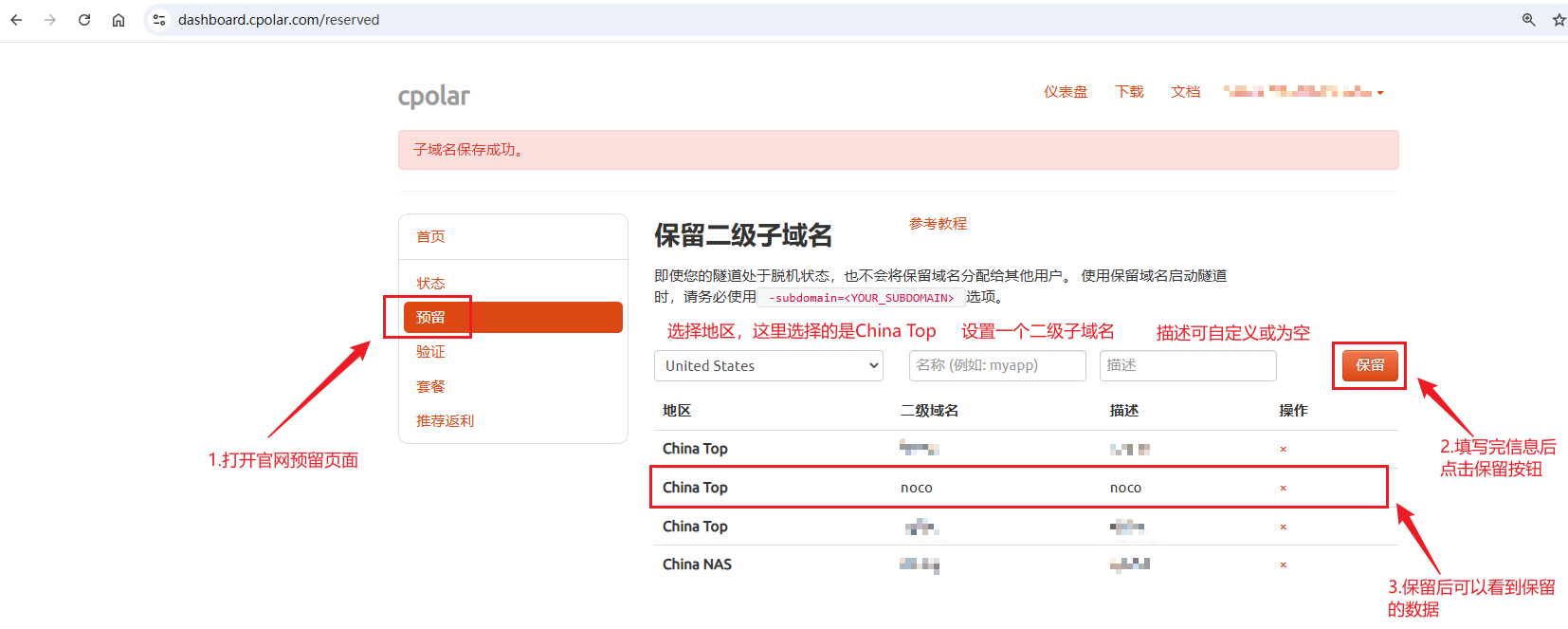This screenshot has height=629, width=1568.
Task: Bookmark this page with the star icon
Action: click(1559, 20)
